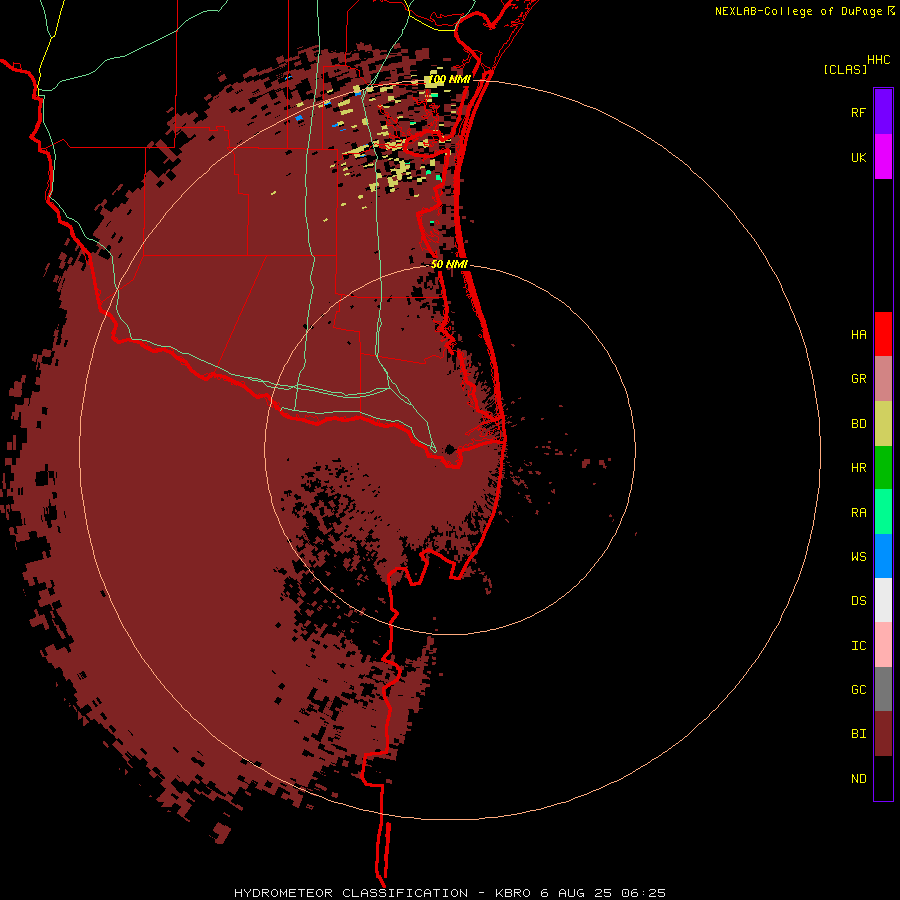Click the KBRO radar site black dot
The width and height of the screenshot is (900, 900).
[x=450, y=449]
